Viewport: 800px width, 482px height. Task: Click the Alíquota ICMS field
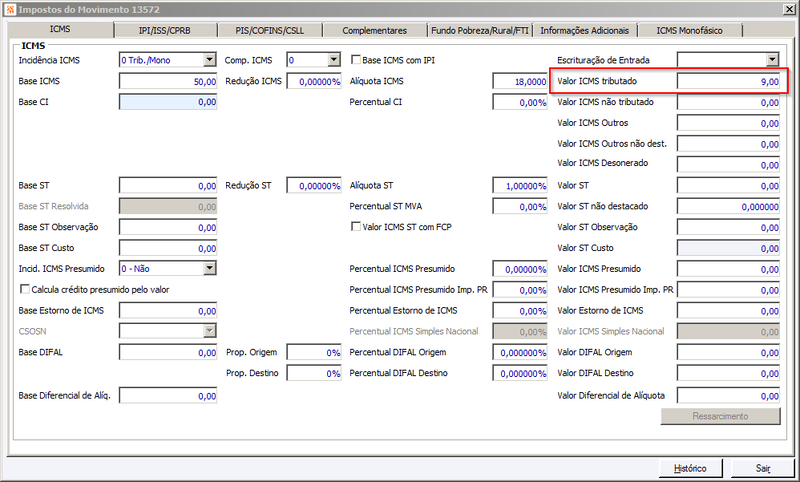[x=520, y=81]
